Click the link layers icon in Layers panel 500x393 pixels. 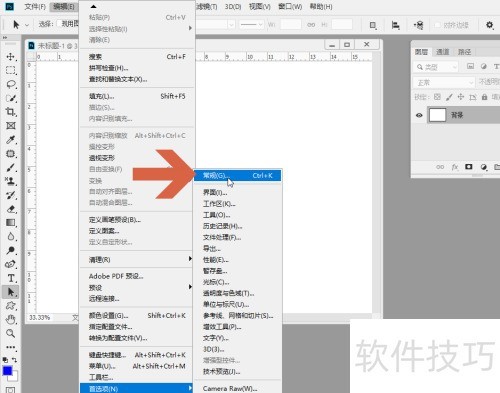click(440, 167)
